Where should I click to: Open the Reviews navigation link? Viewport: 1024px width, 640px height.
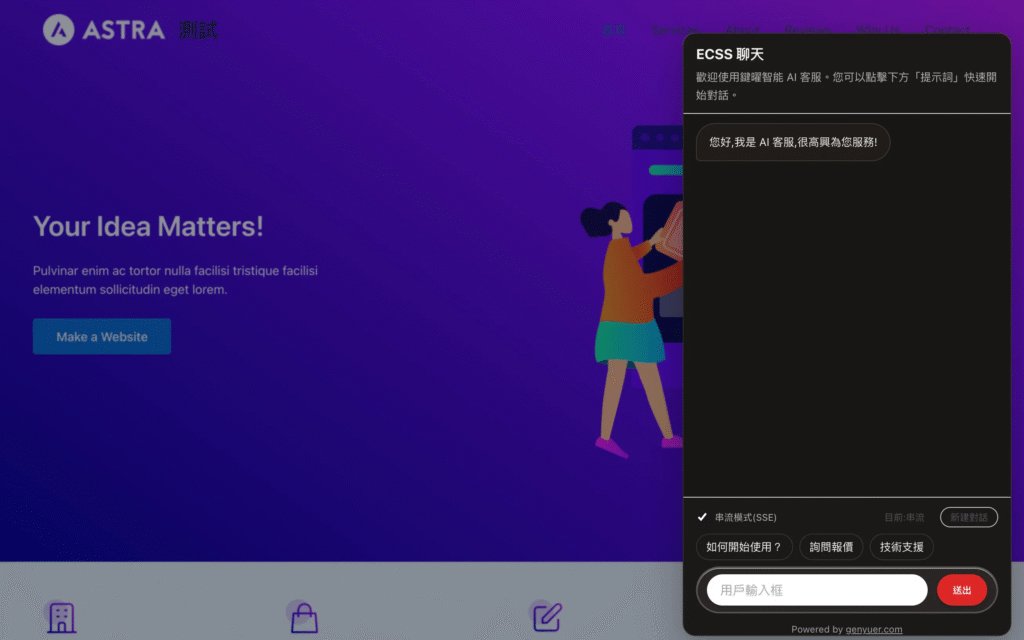point(807,30)
